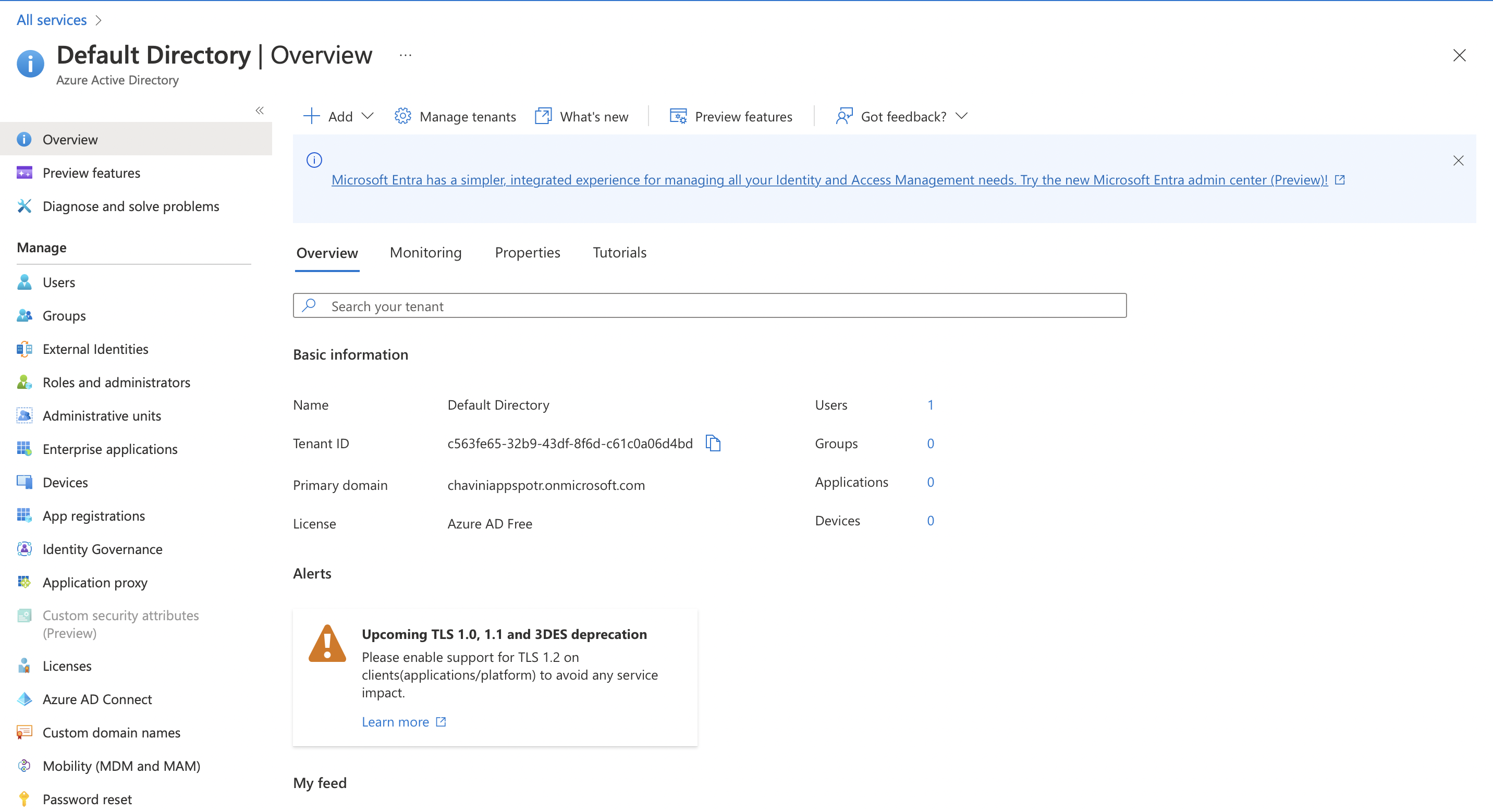Dismiss the Microsoft Entra info banner
Image resolution: width=1493 pixels, height=812 pixels.
click(1458, 161)
